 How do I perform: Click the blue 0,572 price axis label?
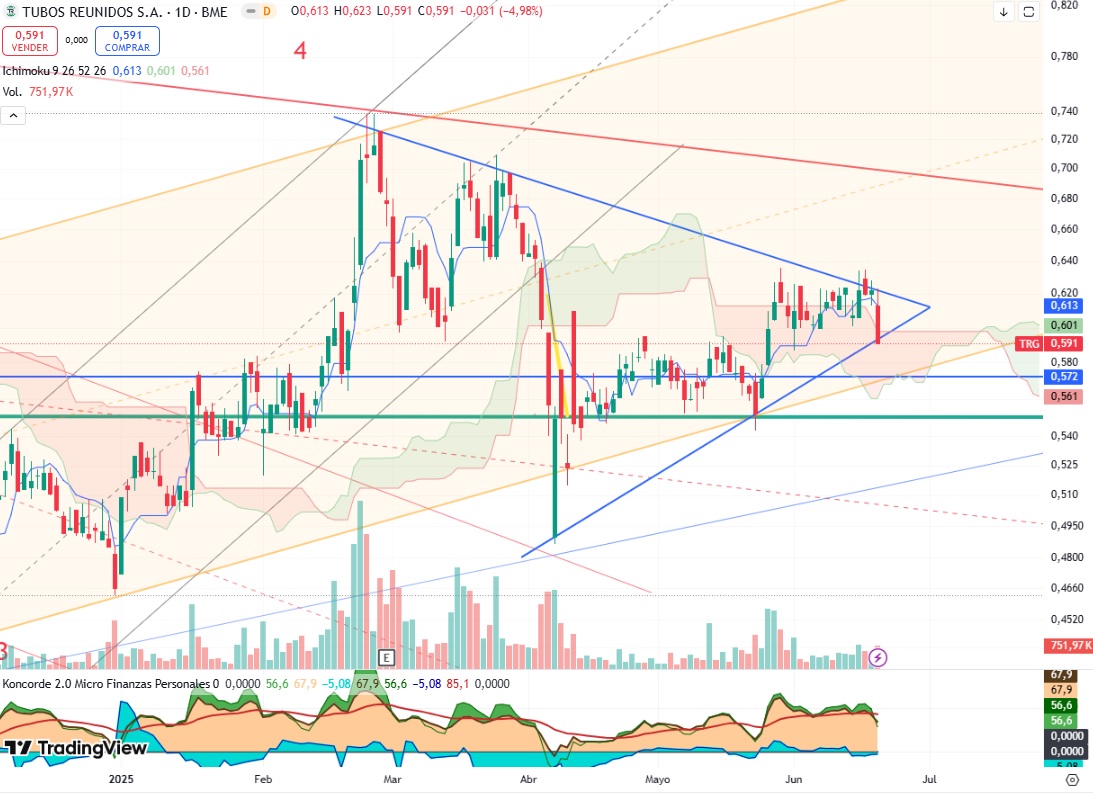pos(1064,376)
